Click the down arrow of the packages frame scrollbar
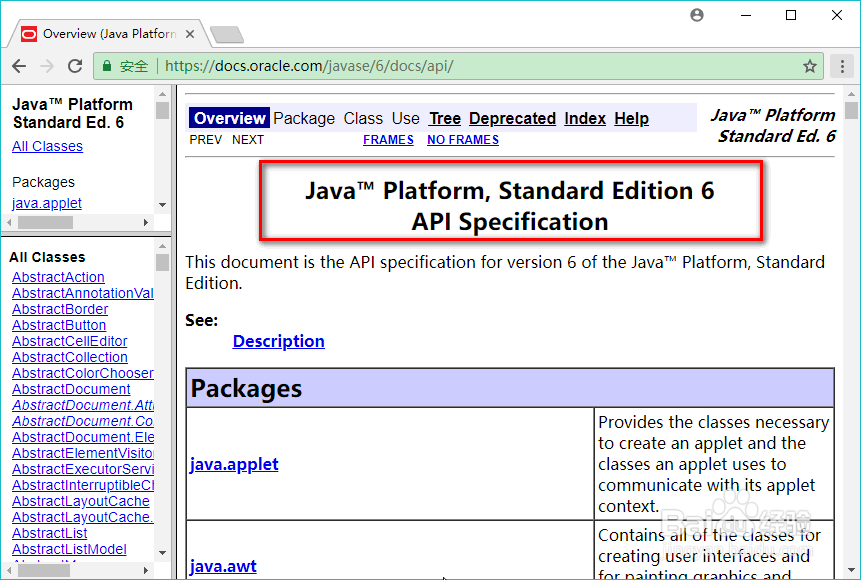The height and width of the screenshot is (580, 861). [x=162, y=205]
